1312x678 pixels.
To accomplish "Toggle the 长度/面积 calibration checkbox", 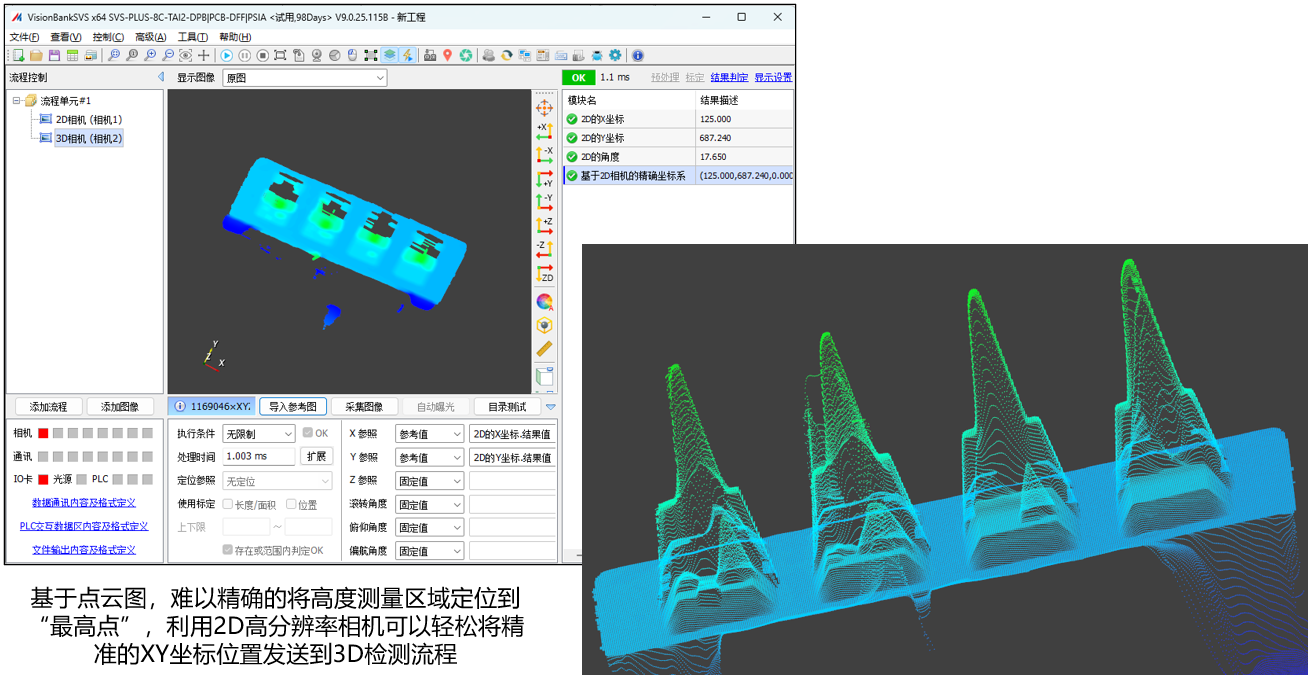I will 228,504.
